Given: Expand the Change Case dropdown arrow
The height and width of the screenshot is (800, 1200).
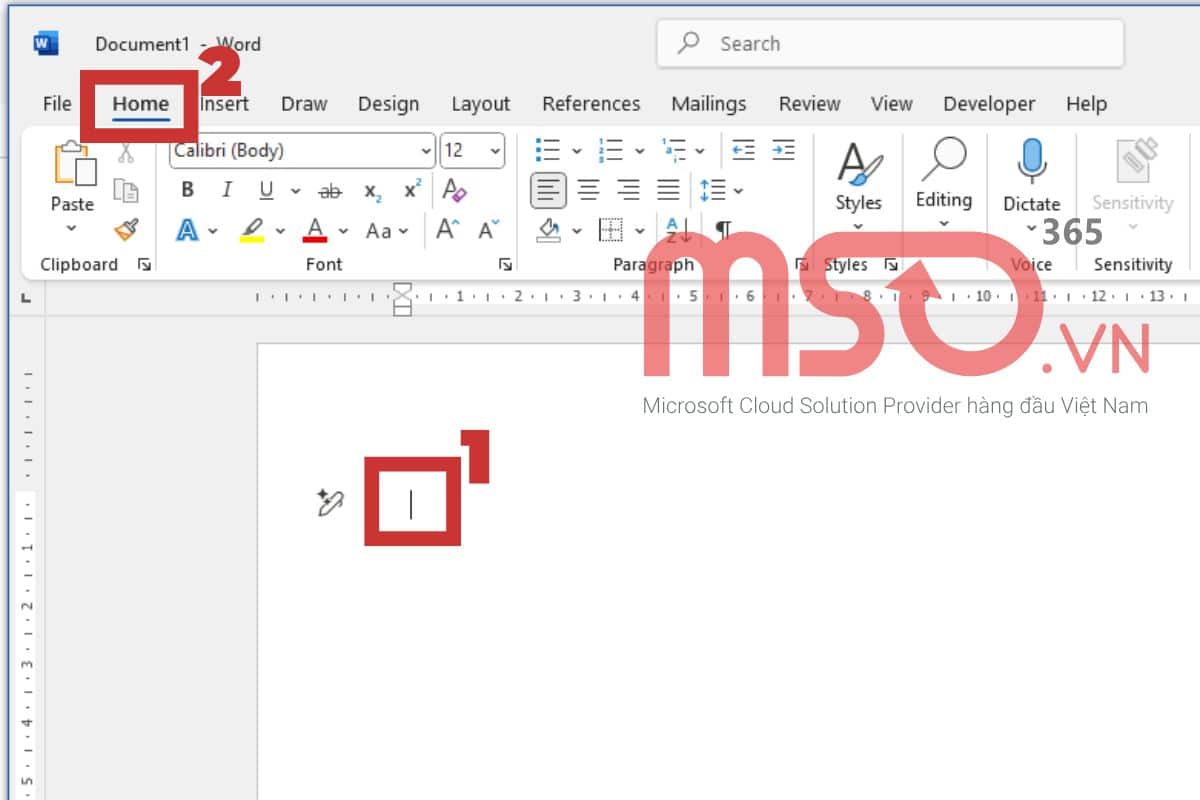Looking at the screenshot, I should coord(404,231).
